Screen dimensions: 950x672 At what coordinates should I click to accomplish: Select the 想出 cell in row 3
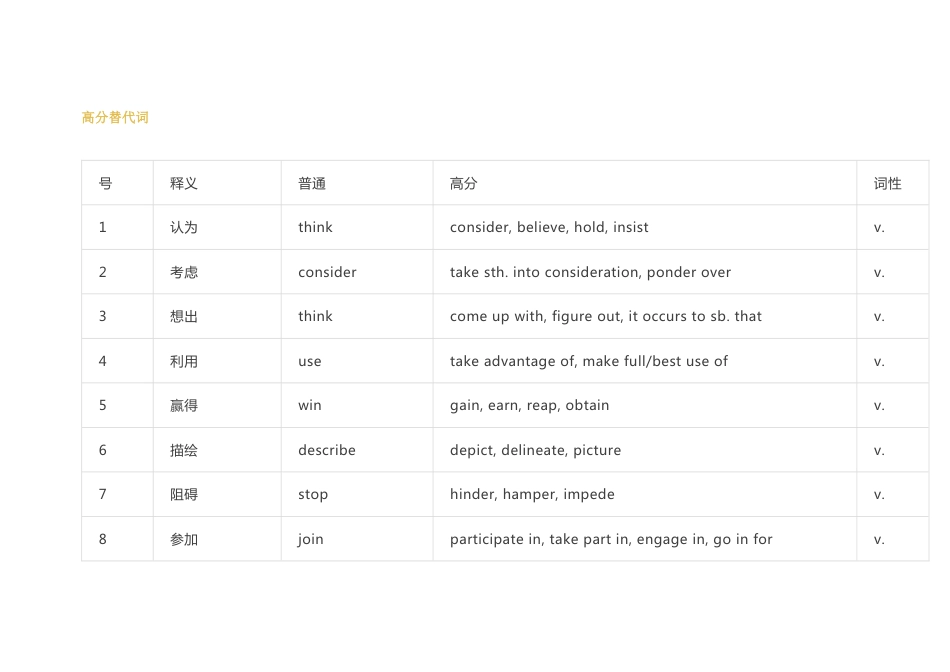(x=184, y=316)
